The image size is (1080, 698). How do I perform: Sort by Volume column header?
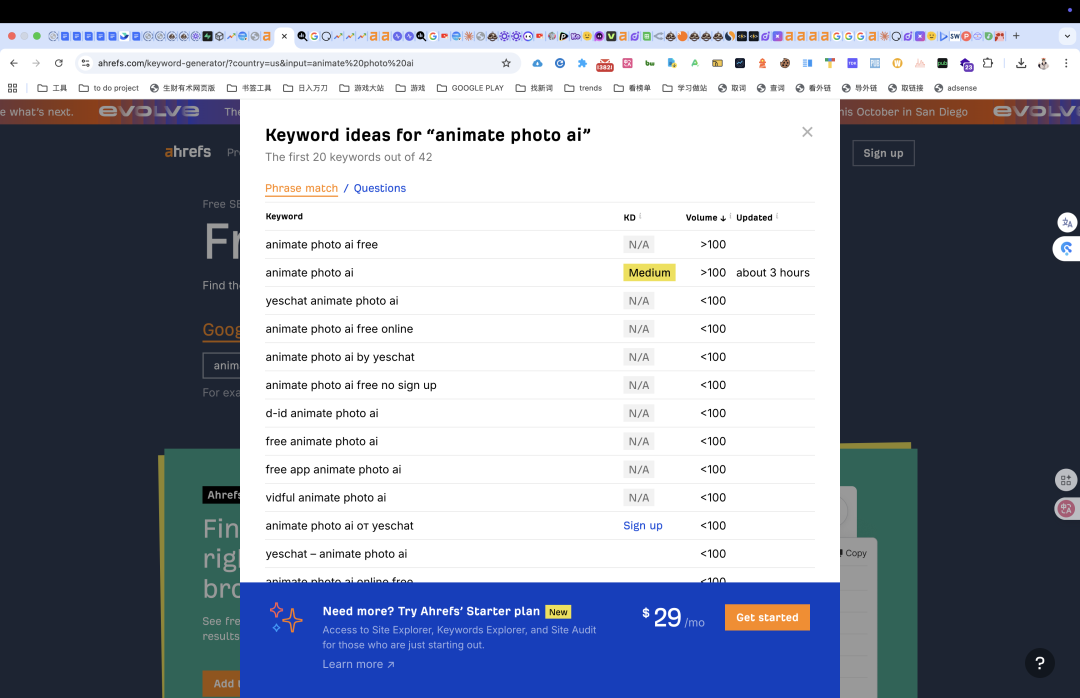coord(705,217)
